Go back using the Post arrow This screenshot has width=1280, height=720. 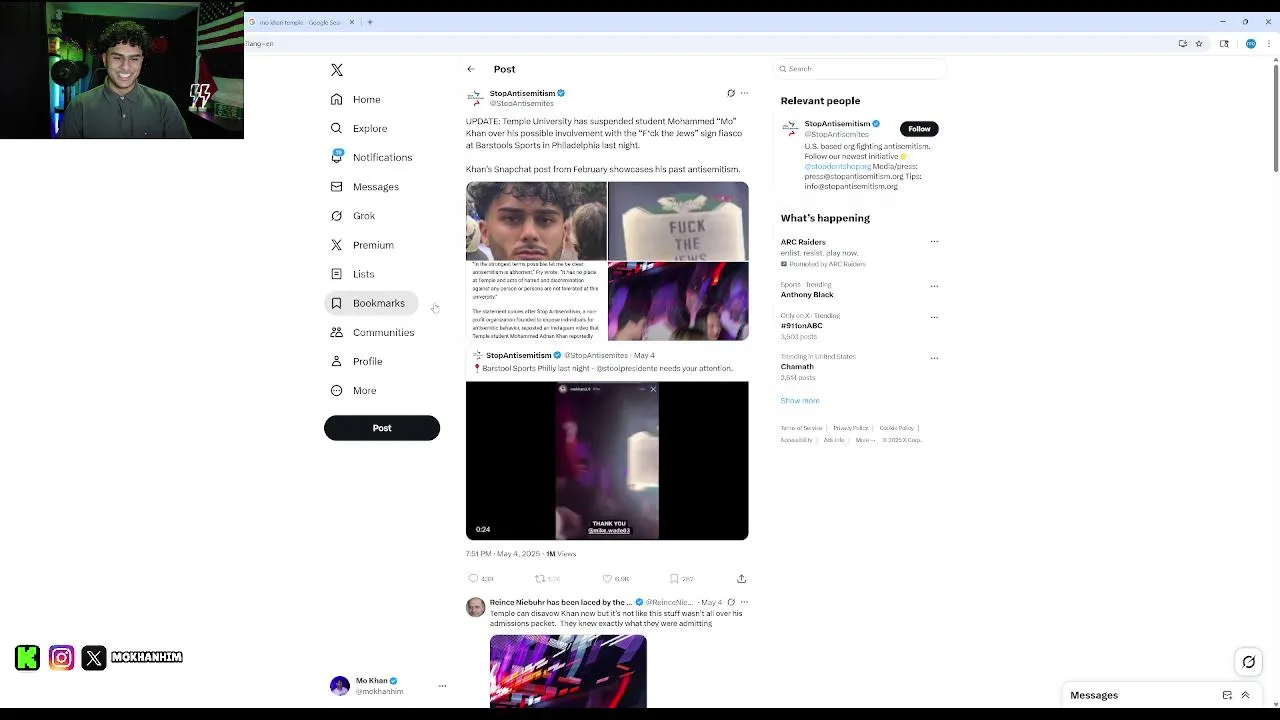click(471, 69)
